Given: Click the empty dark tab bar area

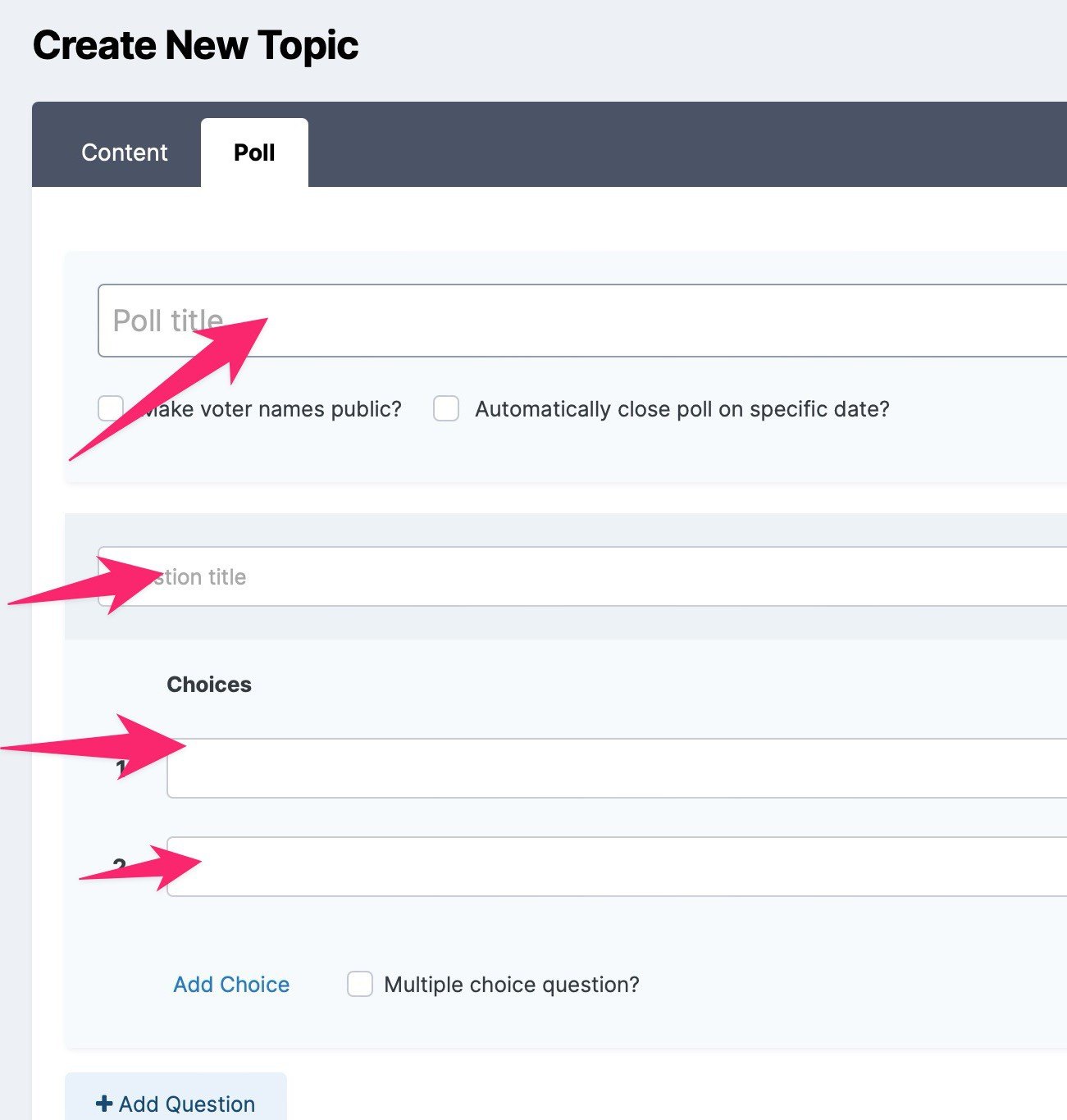Looking at the screenshot, I should (x=687, y=144).
